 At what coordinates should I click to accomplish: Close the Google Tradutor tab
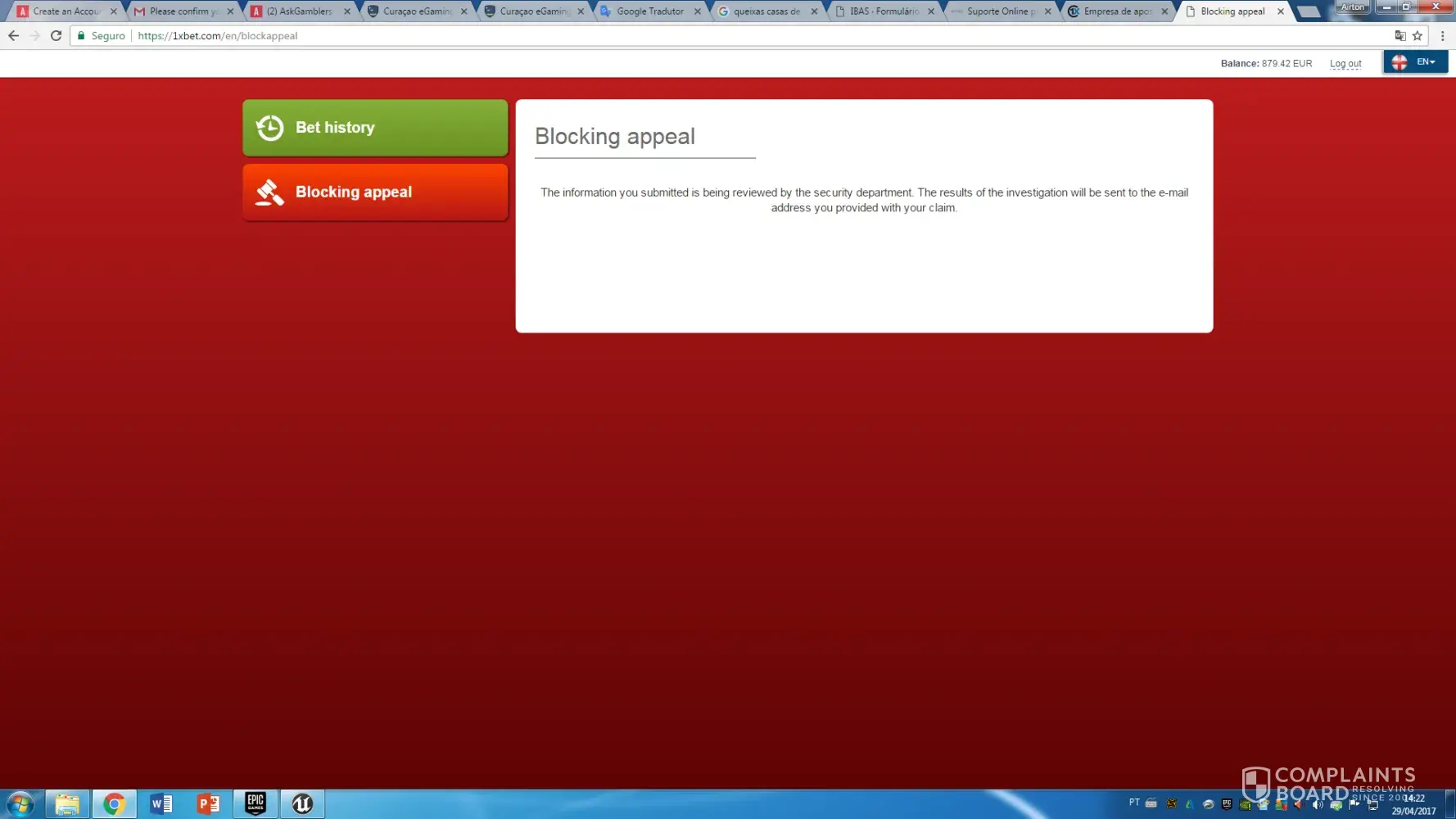(698, 11)
